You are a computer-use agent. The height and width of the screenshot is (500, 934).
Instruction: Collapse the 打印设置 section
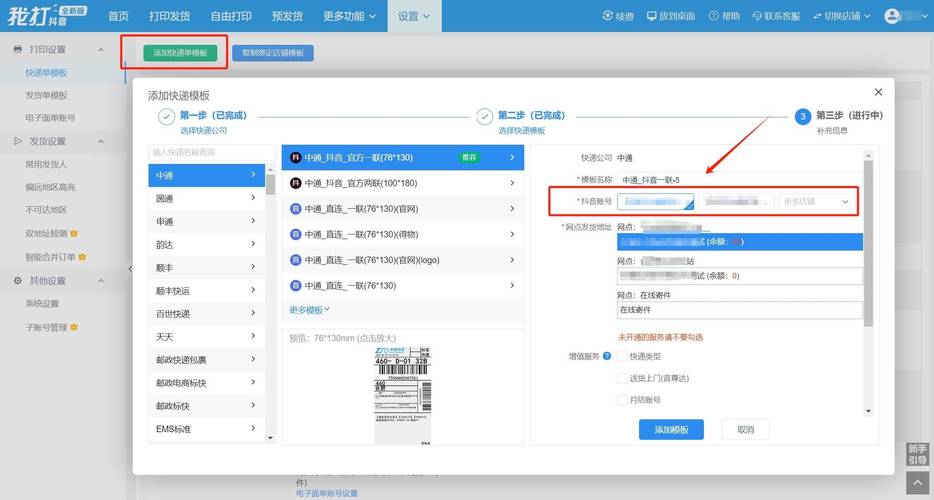(101, 49)
